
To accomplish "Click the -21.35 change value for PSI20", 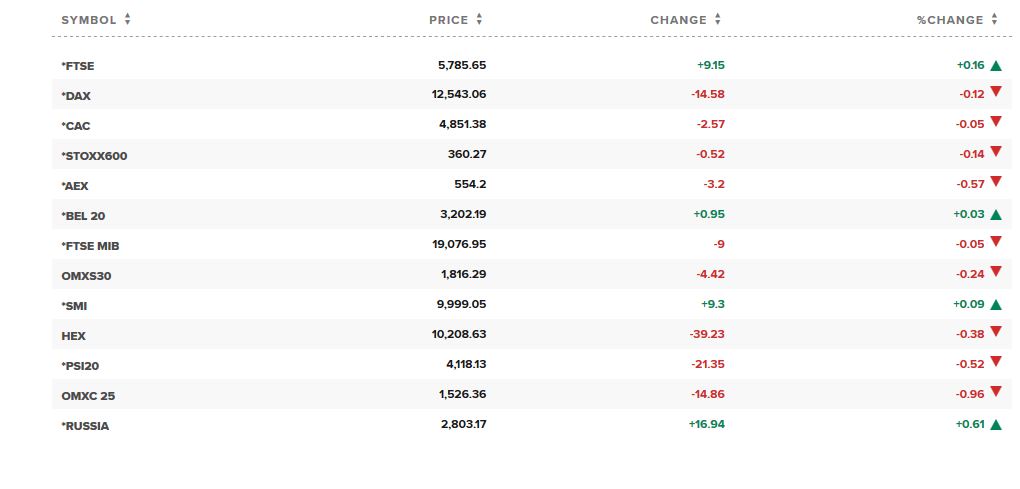I will click(708, 364).
